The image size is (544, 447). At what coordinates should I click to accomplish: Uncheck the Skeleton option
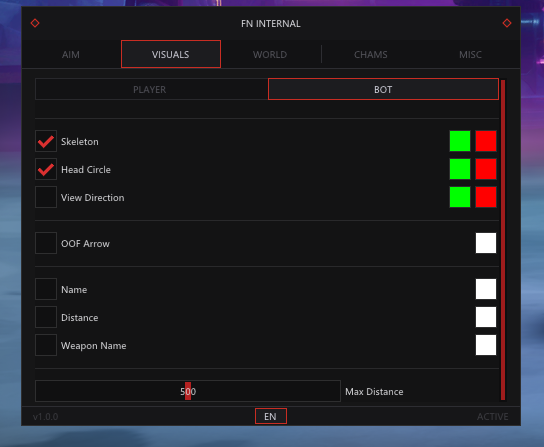click(46, 141)
